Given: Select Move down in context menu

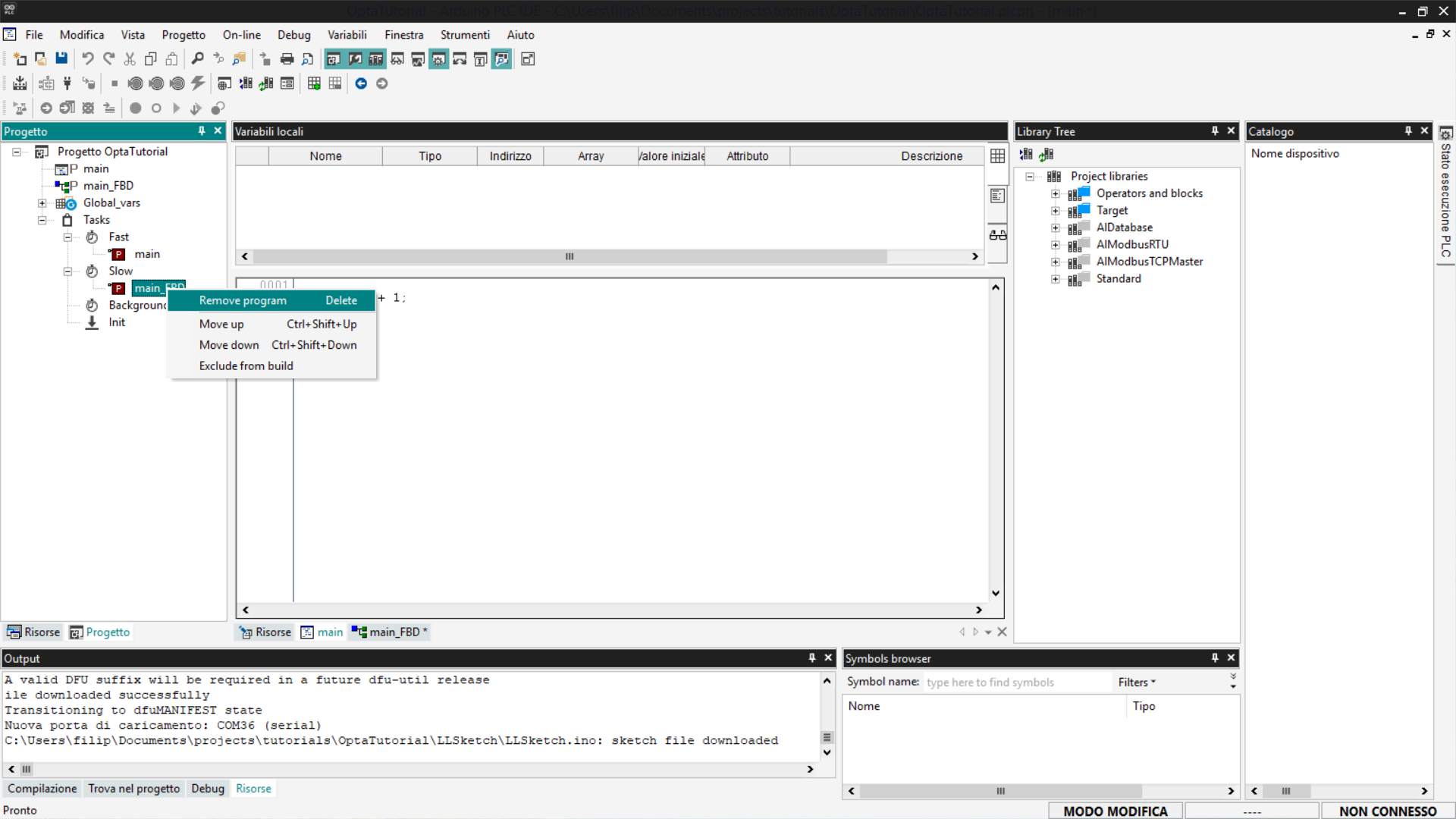Looking at the screenshot, I should 229,345.
